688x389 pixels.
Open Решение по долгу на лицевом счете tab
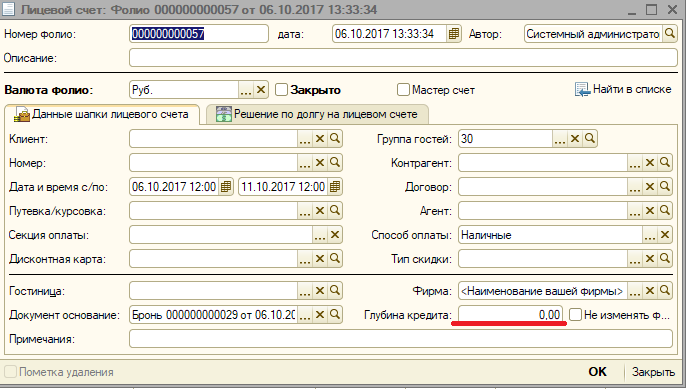[x=317, y=114]
